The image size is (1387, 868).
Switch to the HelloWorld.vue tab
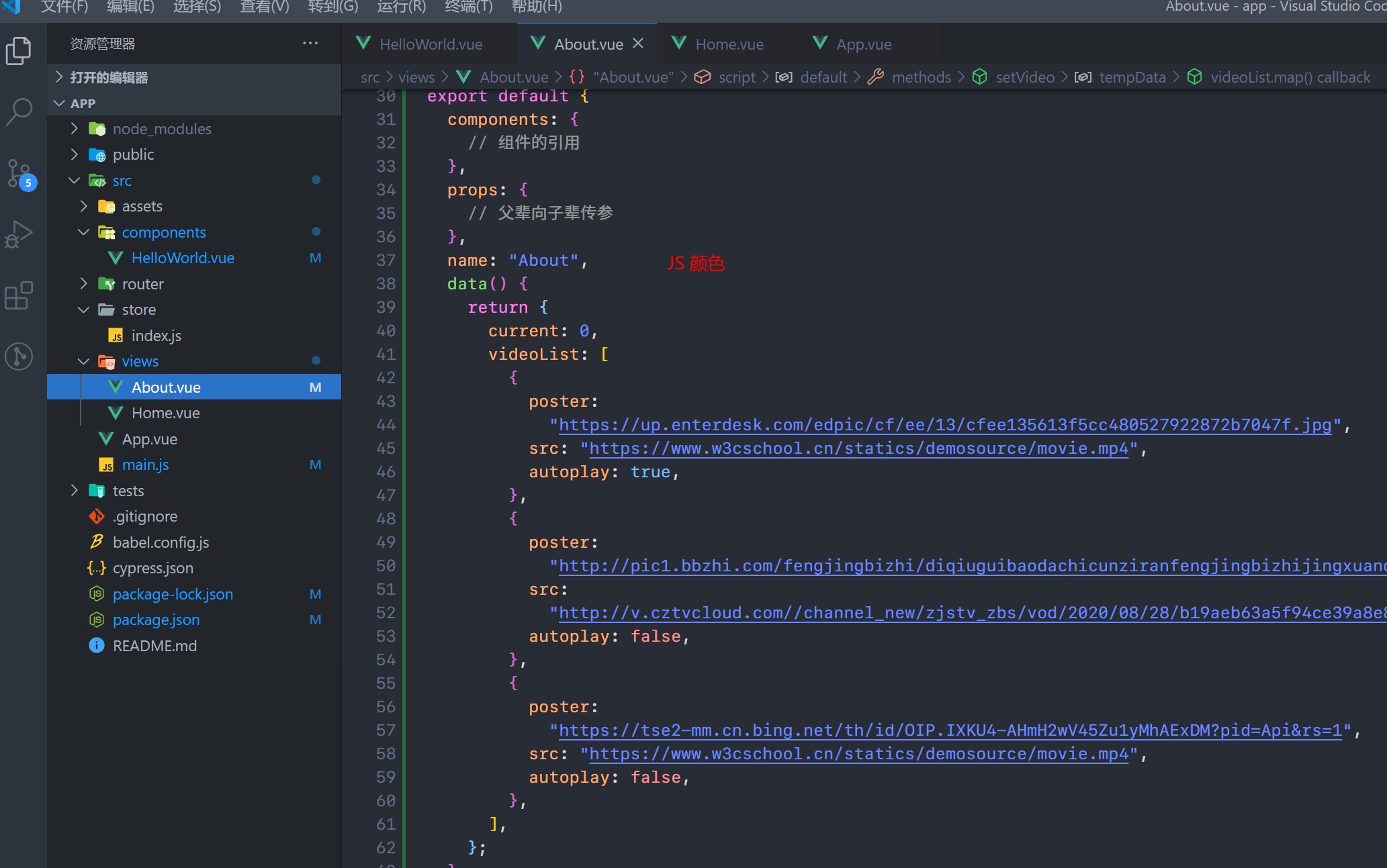point(430,44)
